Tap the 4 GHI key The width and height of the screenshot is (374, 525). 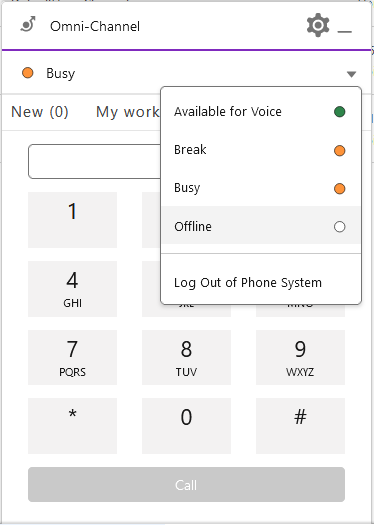point(72,289)
